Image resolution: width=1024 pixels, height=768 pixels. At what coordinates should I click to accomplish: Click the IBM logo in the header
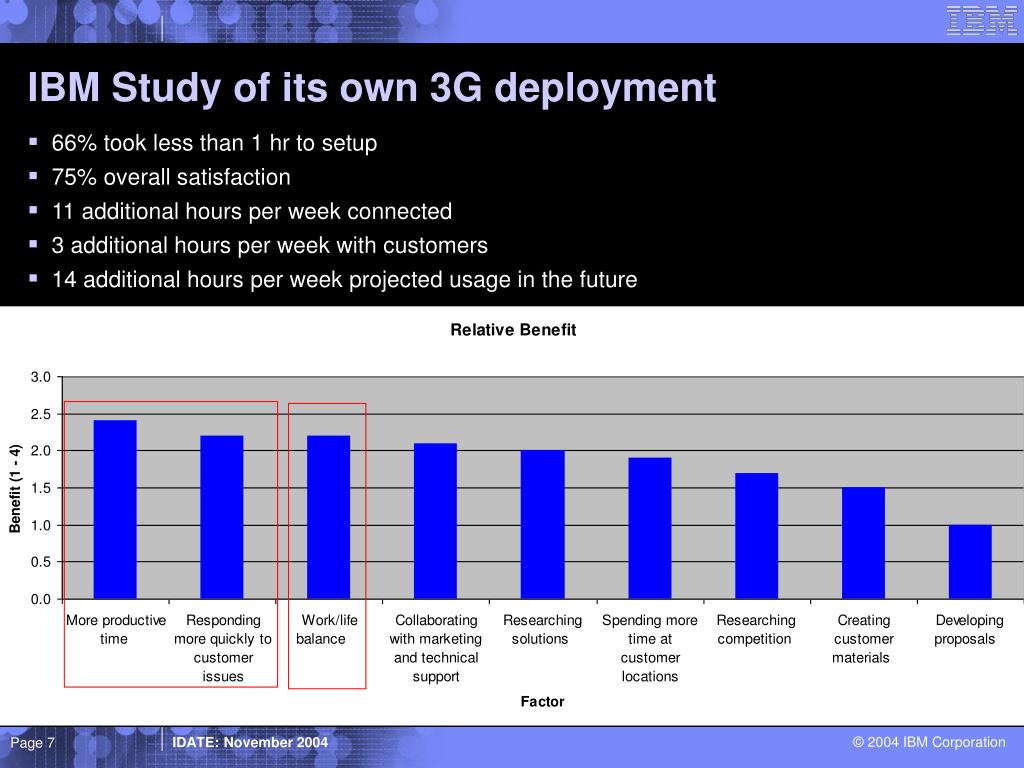tap(982, 20)
